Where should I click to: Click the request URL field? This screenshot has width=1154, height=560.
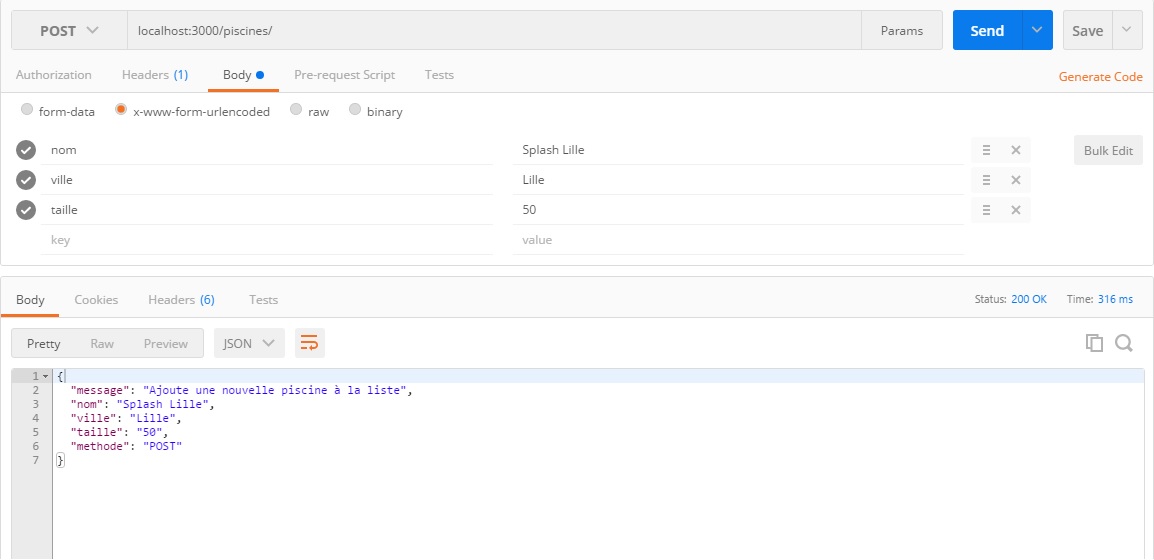(x=495, y=30)
